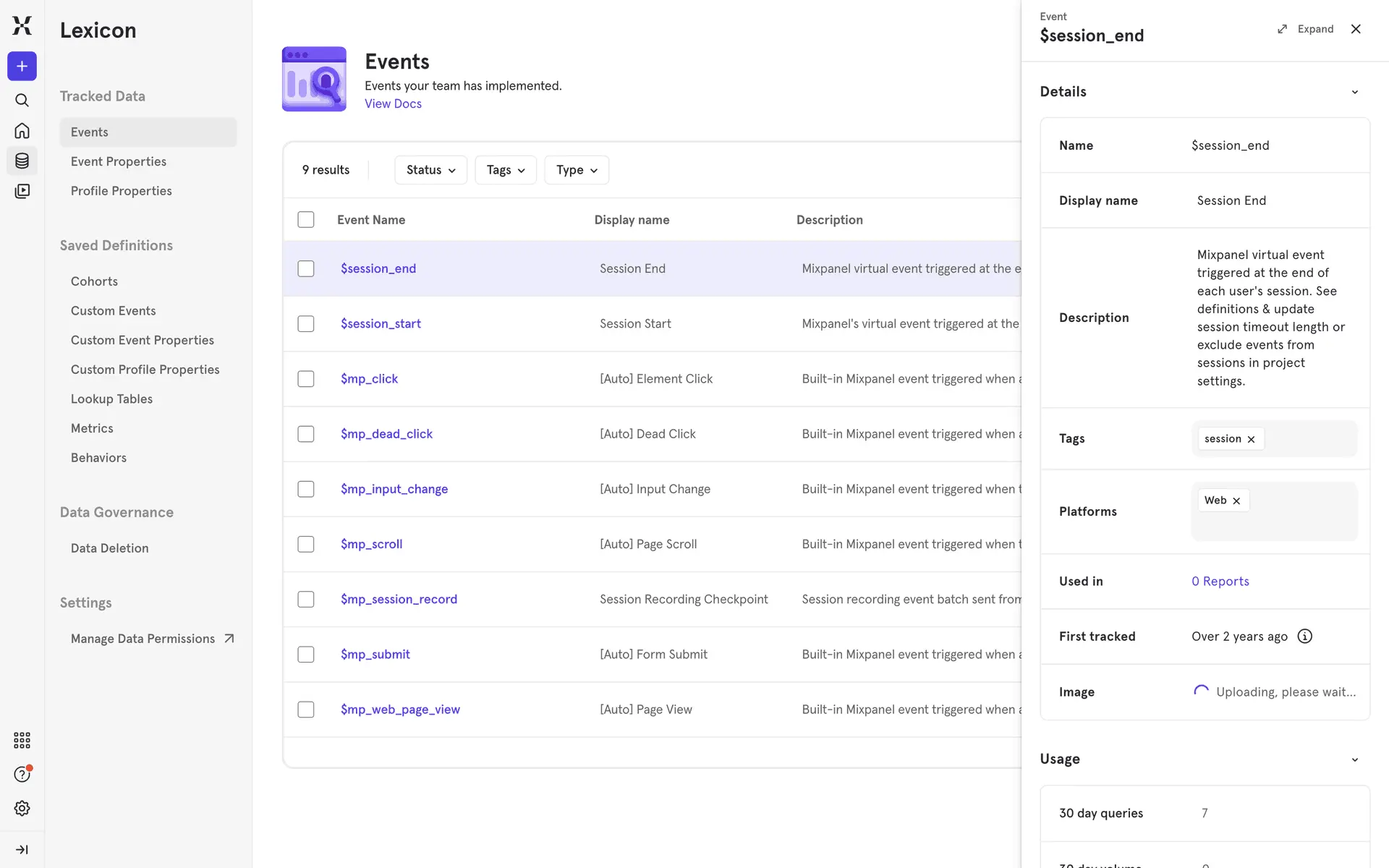Click info icon beside First tracked
Image resolution: width=1389 pixels, height=868 pixels.
[x=1304, y=637]
